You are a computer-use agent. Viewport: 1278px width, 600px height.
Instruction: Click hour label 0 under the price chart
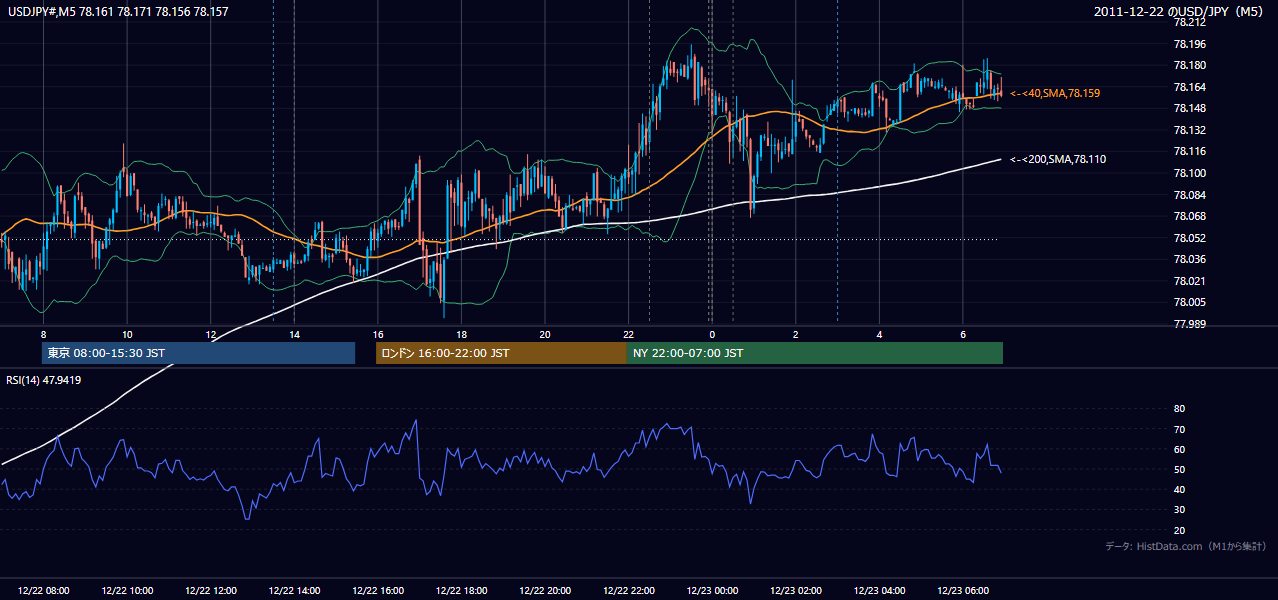click(712, 334)
